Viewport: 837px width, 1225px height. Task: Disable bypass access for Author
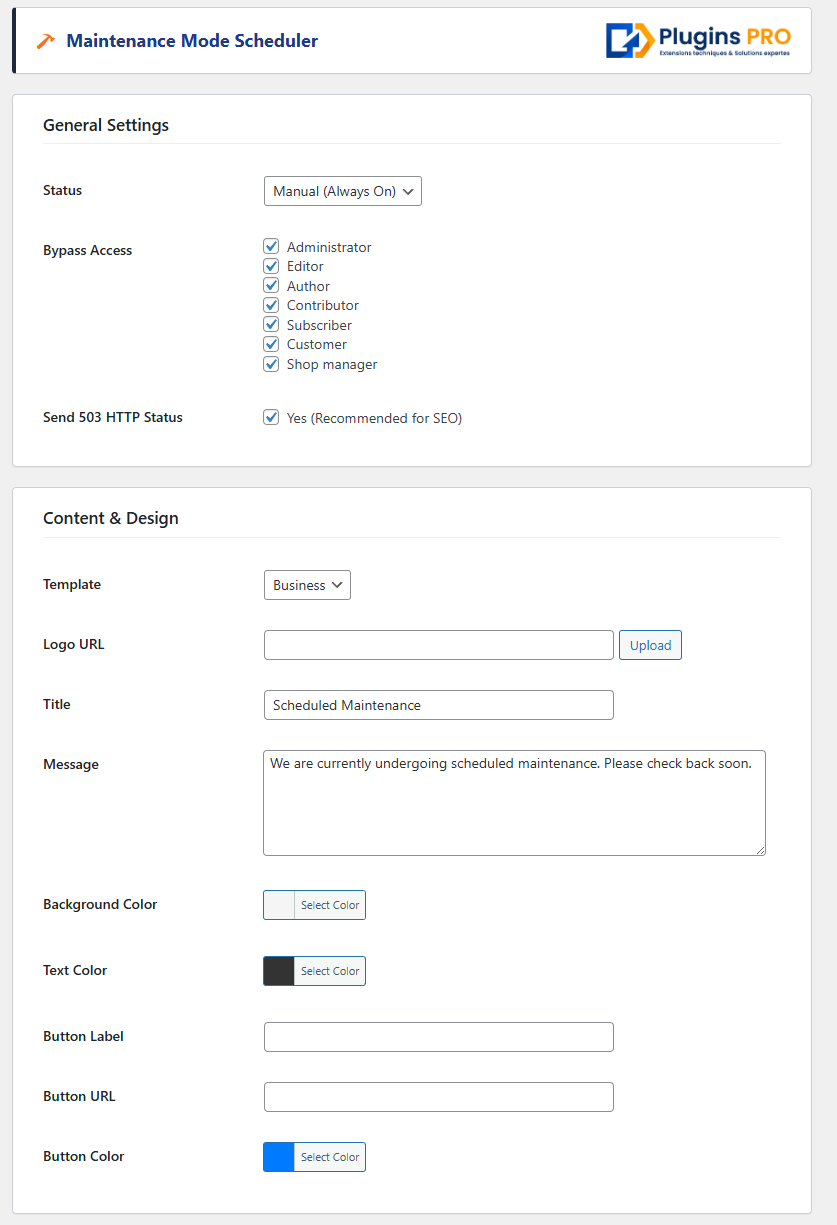[x=271, y=285]
